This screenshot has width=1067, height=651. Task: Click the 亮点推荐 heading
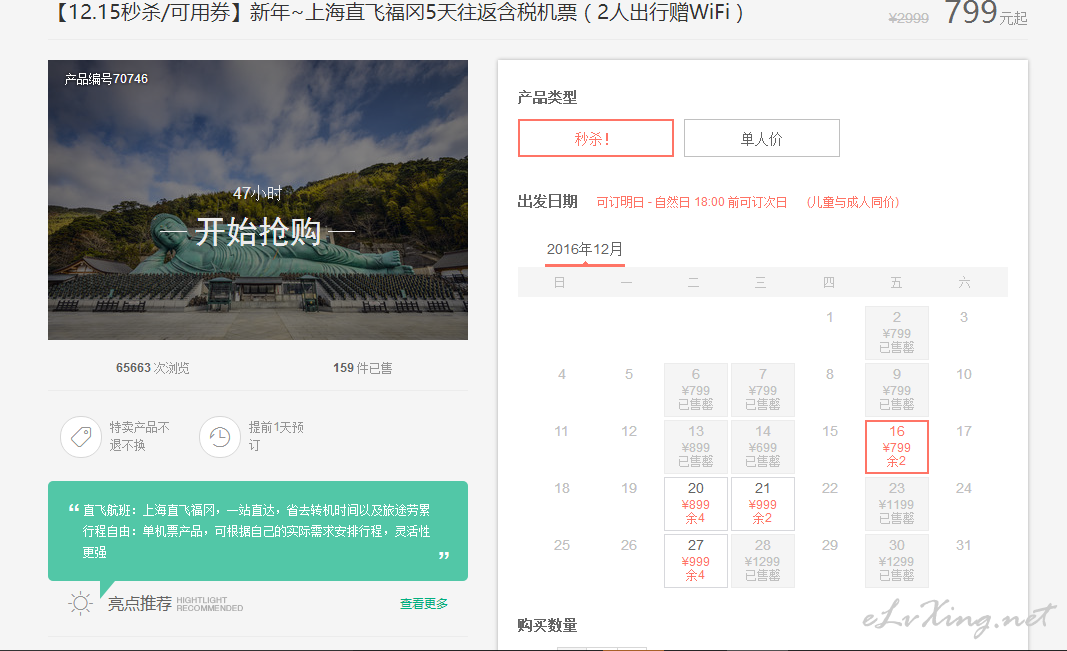(x=139, y=603)
